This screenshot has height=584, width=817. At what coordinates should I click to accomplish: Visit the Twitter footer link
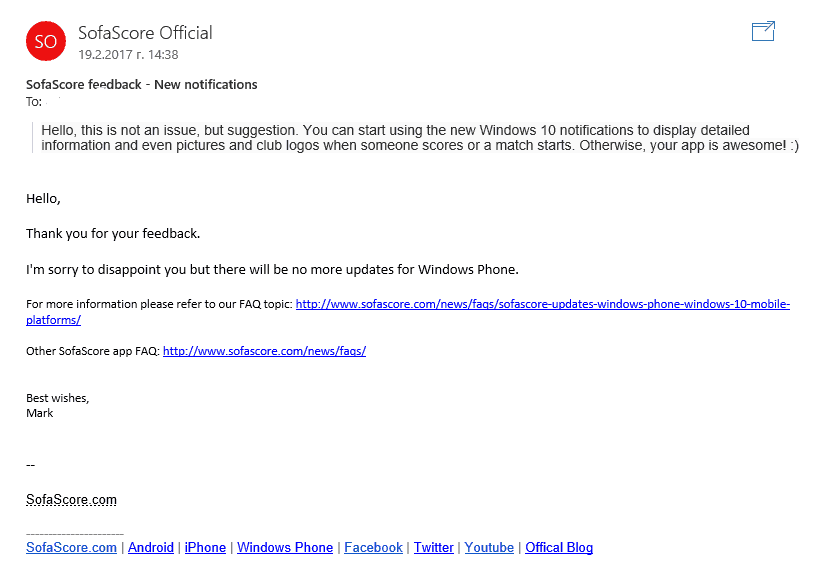[x=434, y=548]
